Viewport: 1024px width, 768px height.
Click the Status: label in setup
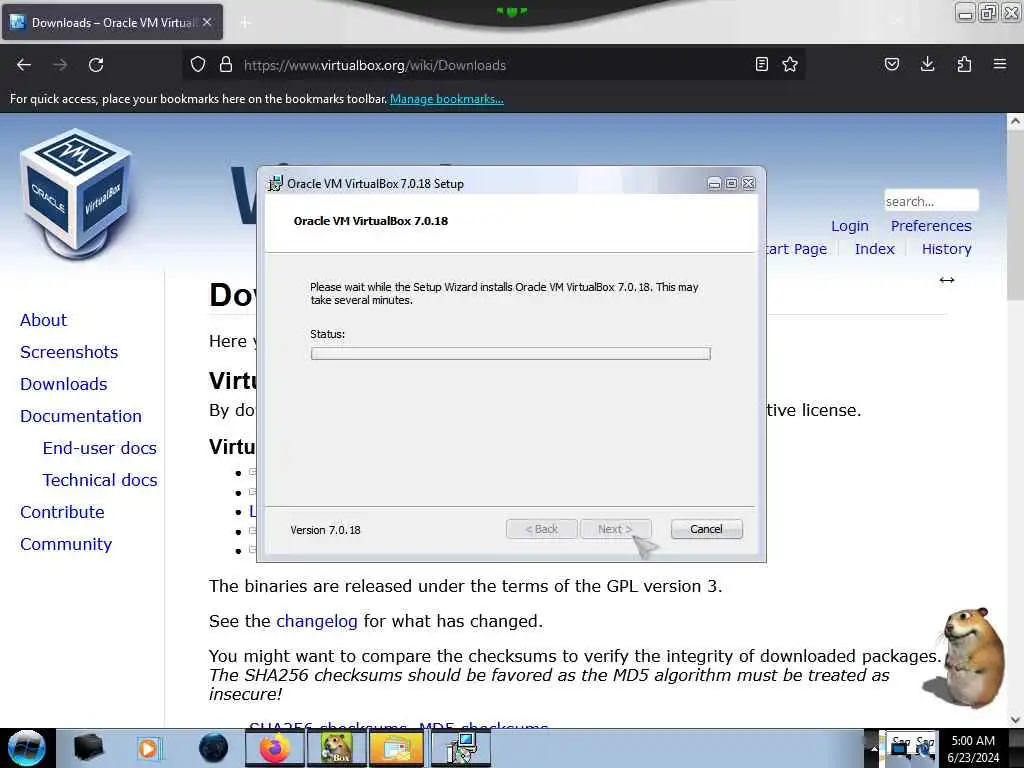(x=327, y=334)
